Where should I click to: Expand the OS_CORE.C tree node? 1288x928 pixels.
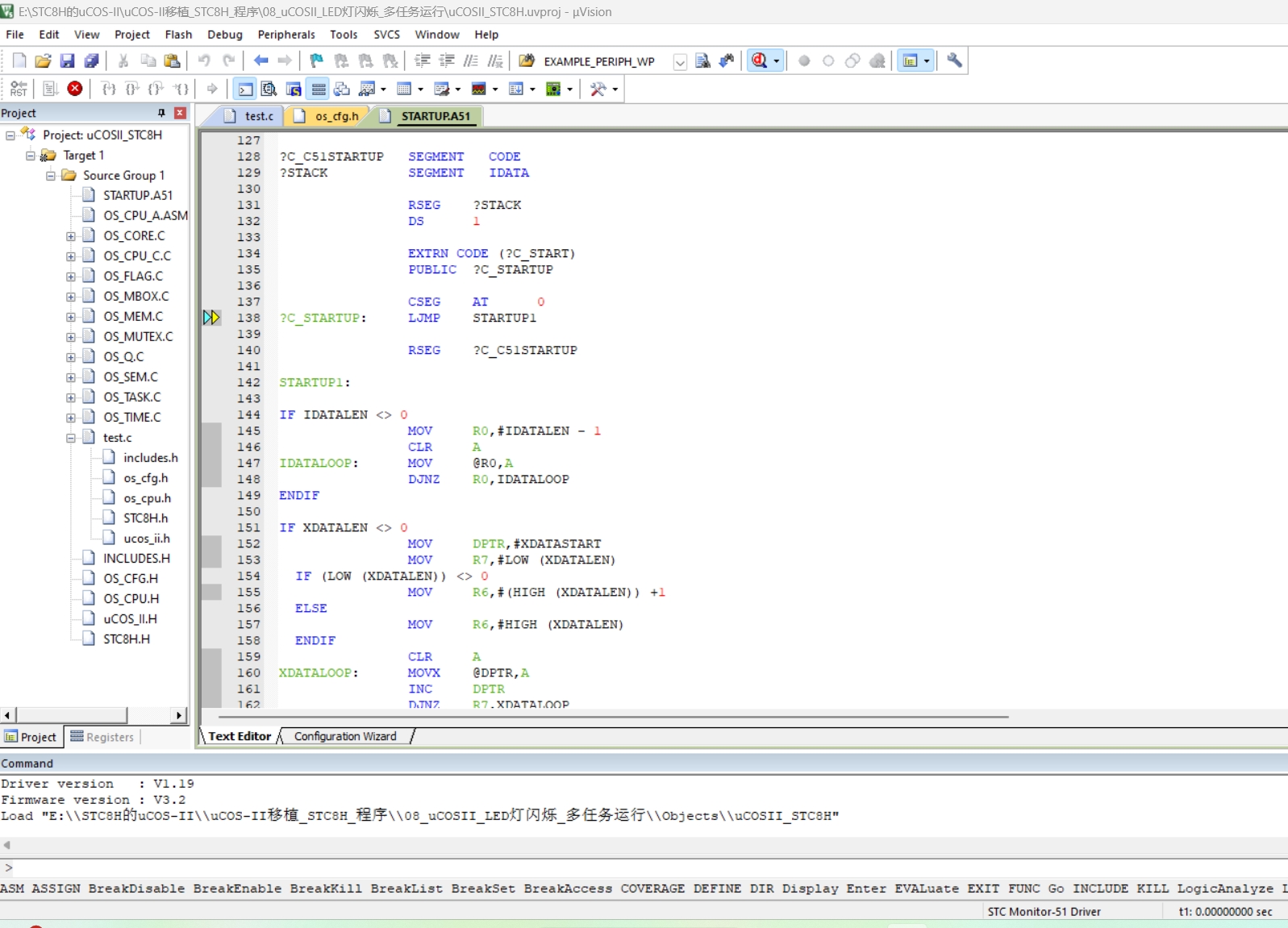coord(71,236)
